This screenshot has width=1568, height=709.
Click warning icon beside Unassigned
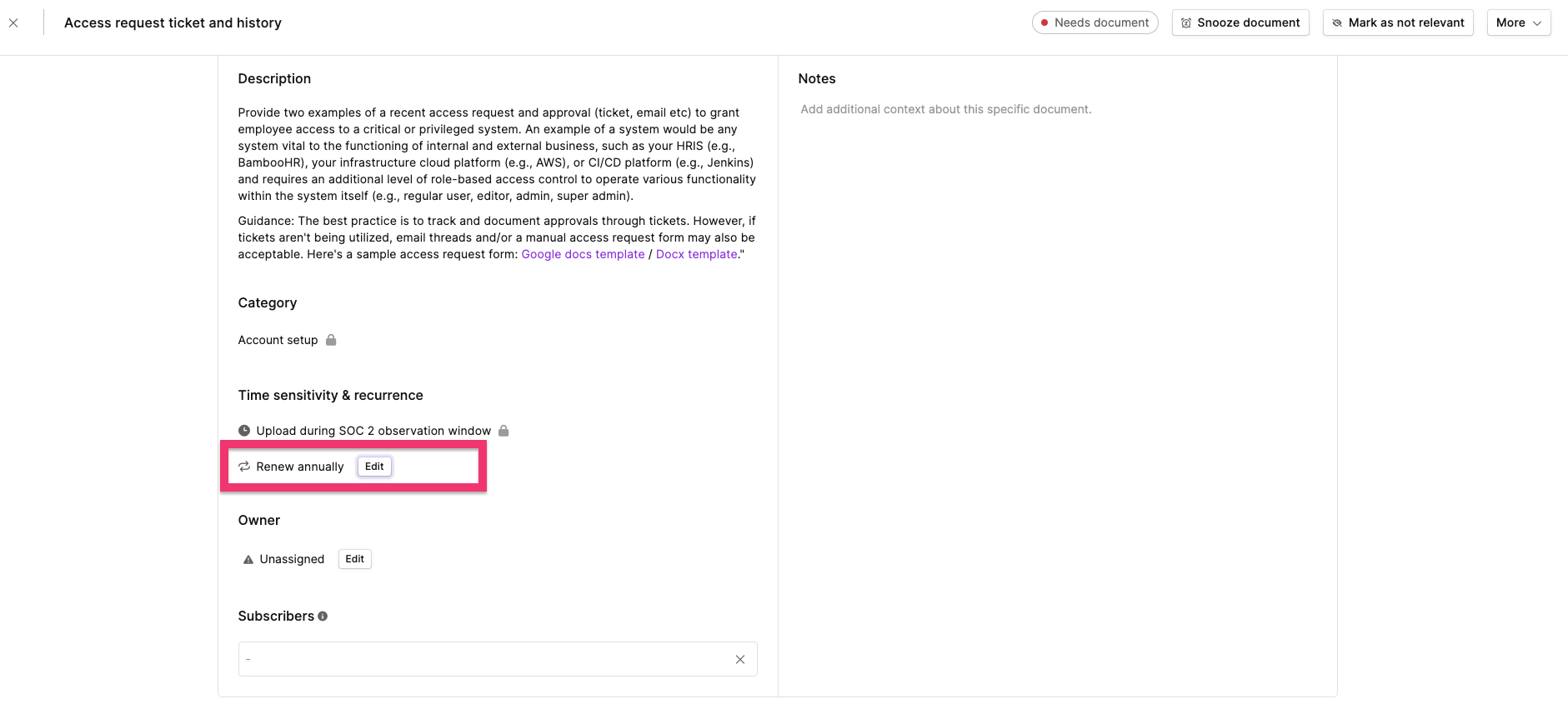click(x=248, y=559)
